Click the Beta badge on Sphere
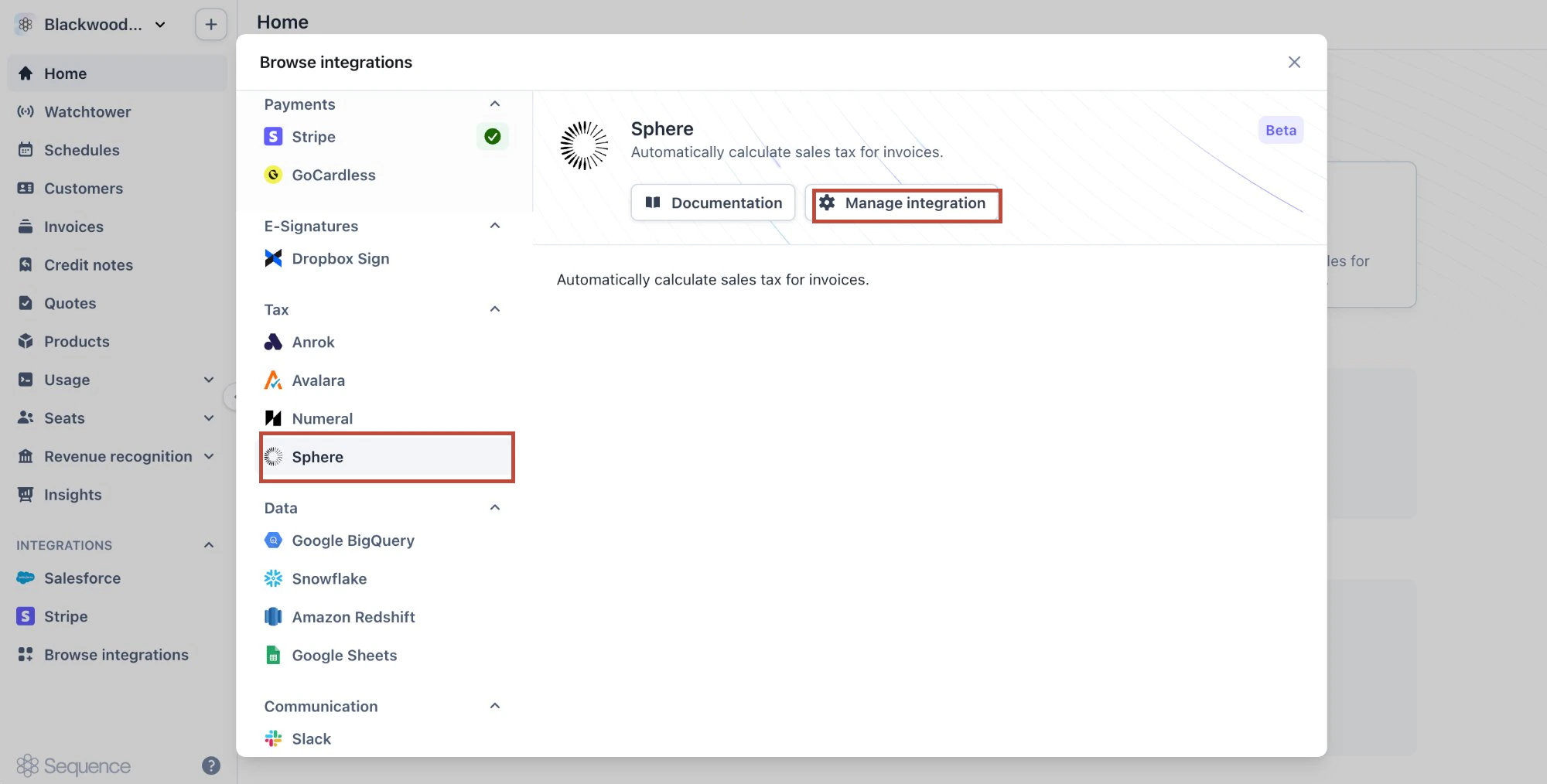Image resolution: width=1547 pixels, height=784 pixels. [x=1280, y=130]
